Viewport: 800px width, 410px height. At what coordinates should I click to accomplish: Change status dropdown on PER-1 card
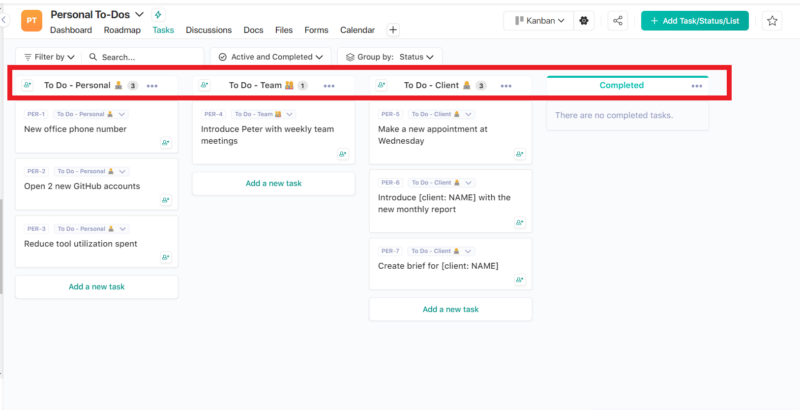[91, 114]
